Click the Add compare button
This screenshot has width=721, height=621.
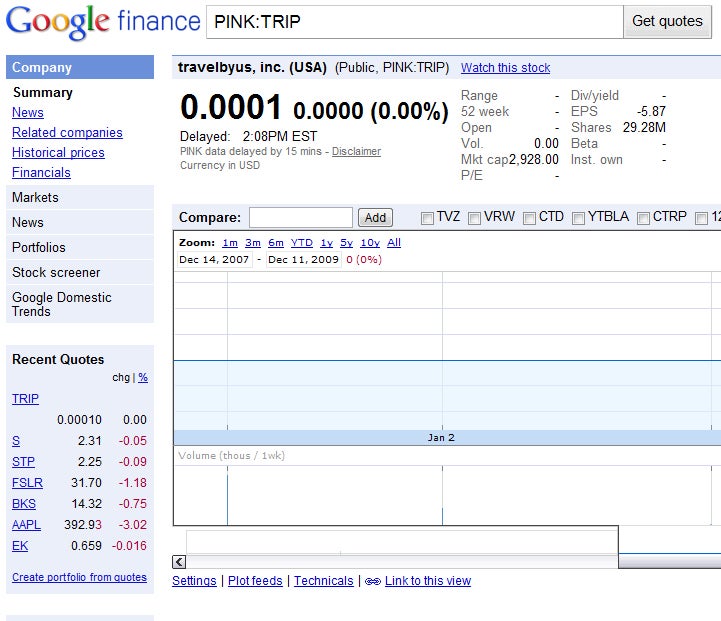[375, 217]
